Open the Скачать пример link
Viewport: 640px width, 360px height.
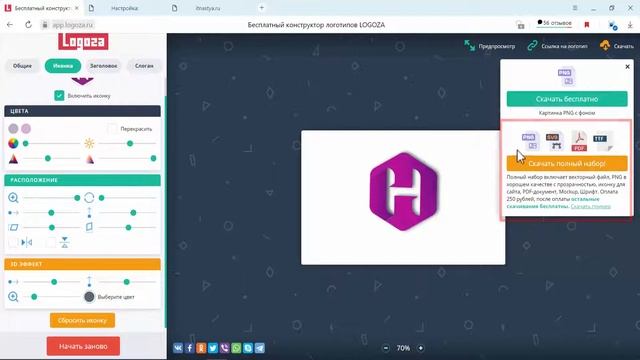pos(591,206)
